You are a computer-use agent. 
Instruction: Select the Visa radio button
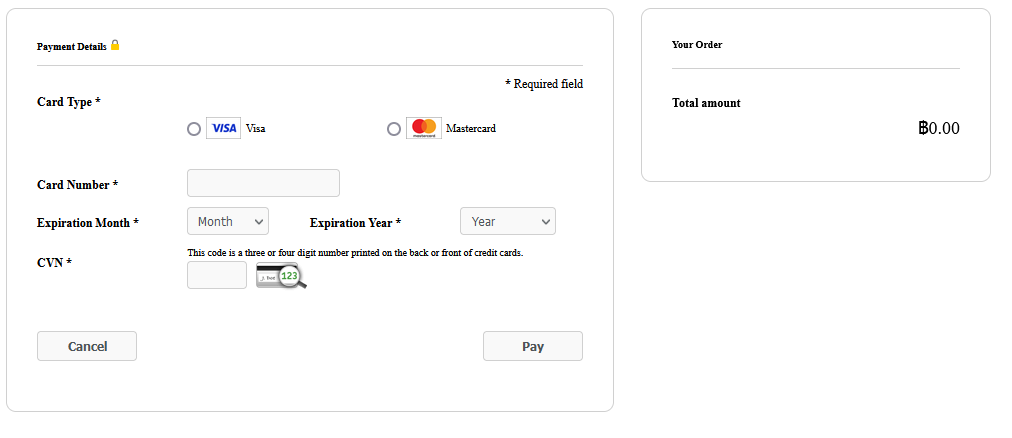(194, 129)
